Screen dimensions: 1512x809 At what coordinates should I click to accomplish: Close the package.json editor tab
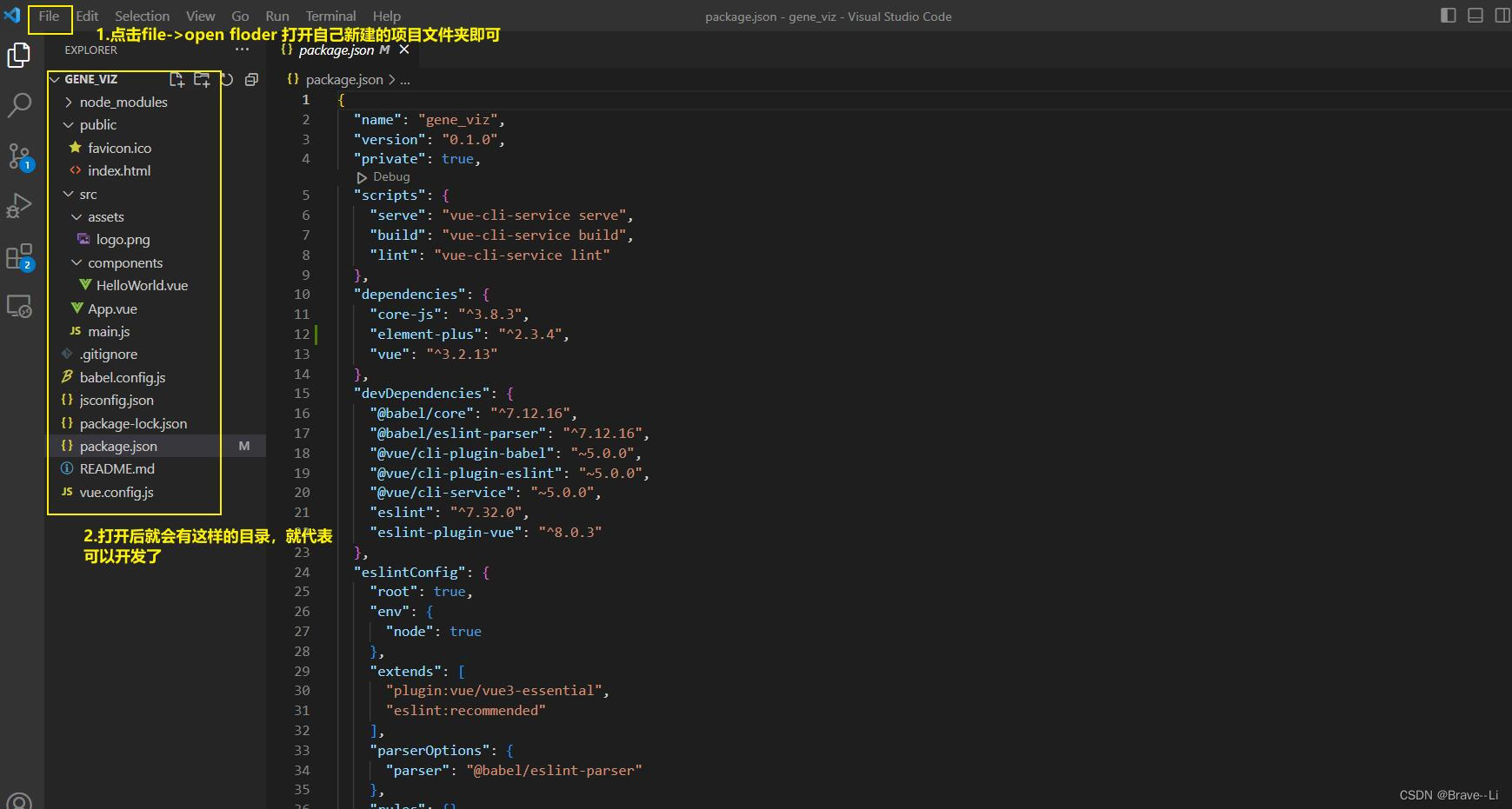pos(404,50)
